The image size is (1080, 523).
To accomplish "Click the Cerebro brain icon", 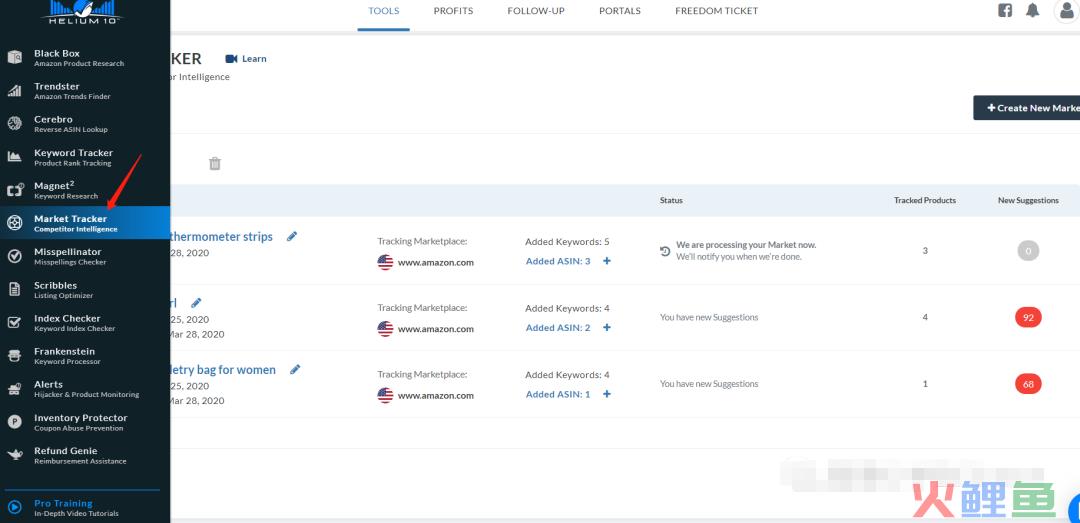I will pyautogui.click(x=14, y=123).
